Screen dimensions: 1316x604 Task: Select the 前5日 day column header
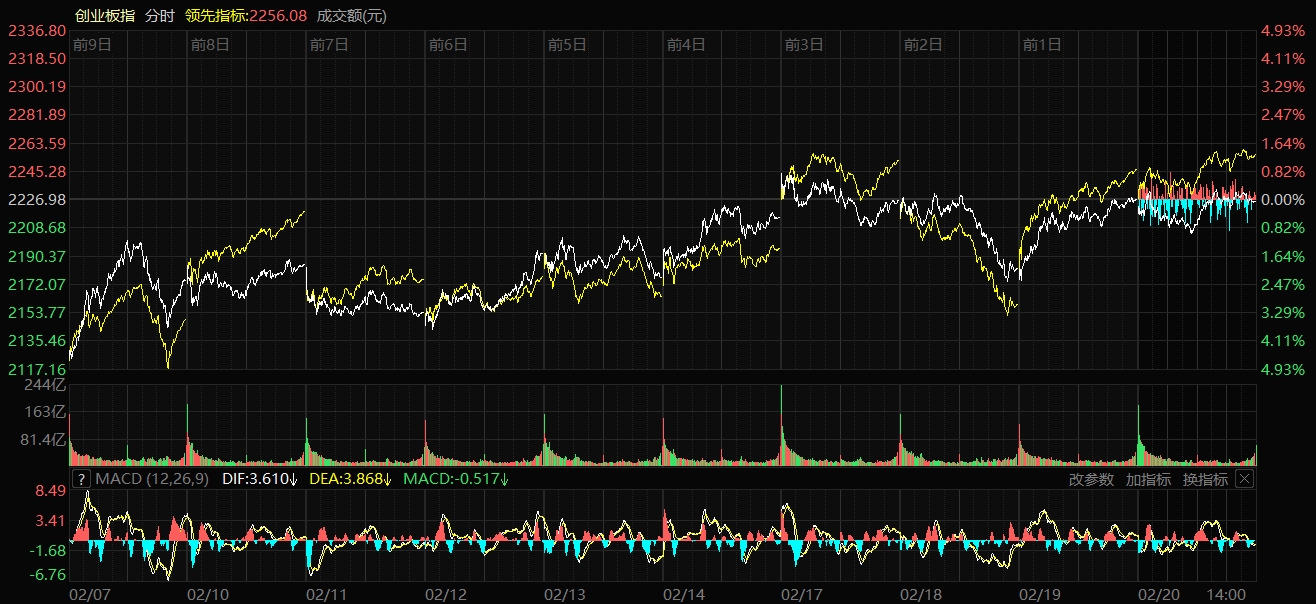(566, 44)
